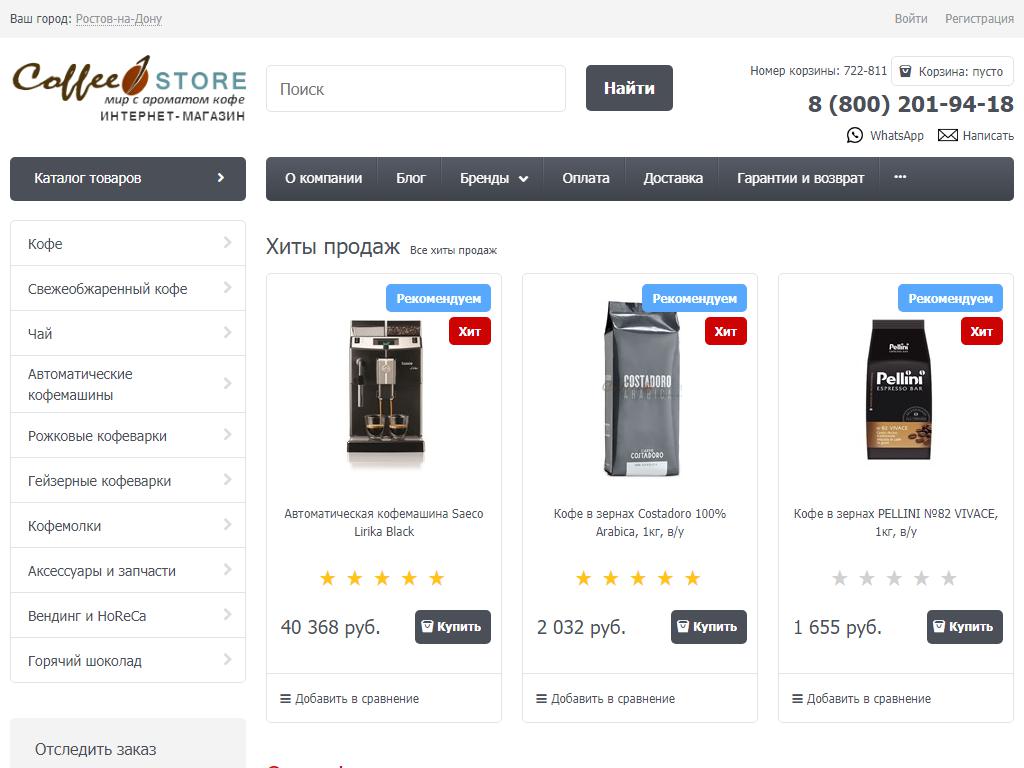Expand the Бренды dropdown menu
Image resolution: width=1024 pixels, height=768 pixels.
(494, 178)
